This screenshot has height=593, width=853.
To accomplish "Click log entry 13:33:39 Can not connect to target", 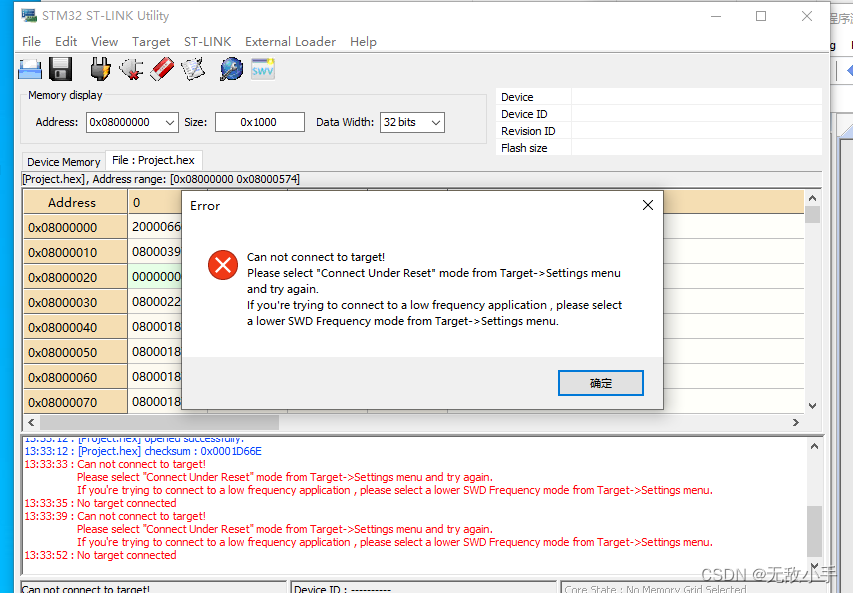I will click(x=115, y=516).
